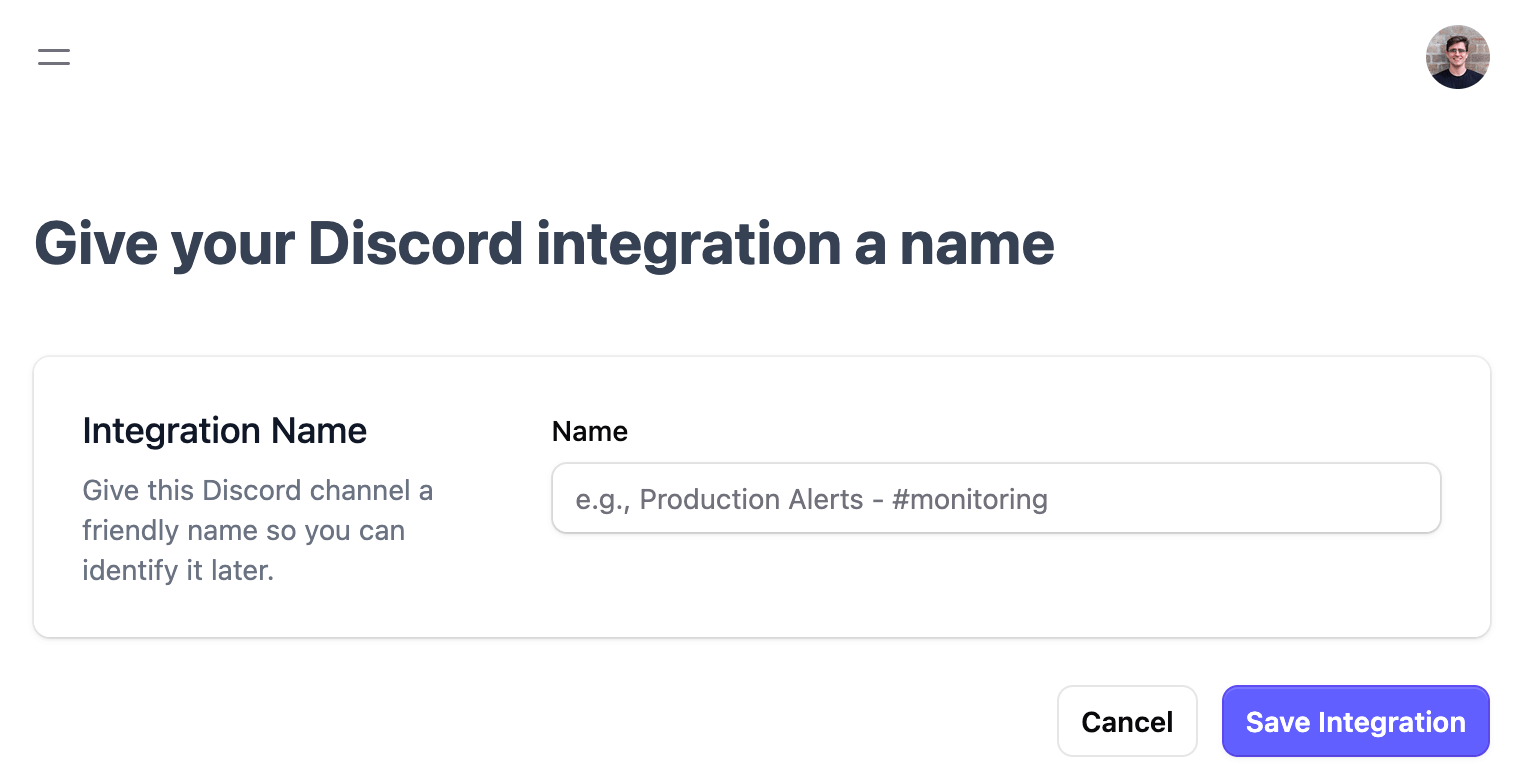Expand the menu via the hamburger icon
The height and width of the screenshot is (782, 1522).
(54, 57)
